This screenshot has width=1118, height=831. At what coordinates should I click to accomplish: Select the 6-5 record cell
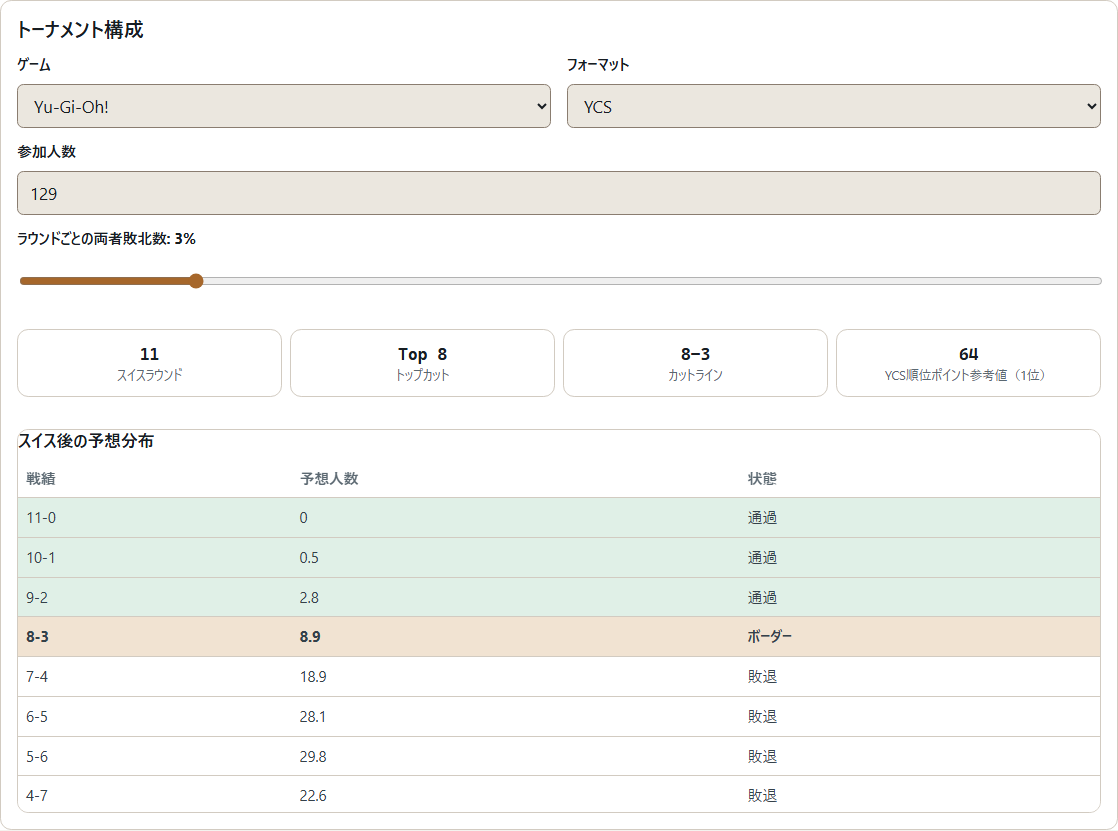click(x=37, y=717)
